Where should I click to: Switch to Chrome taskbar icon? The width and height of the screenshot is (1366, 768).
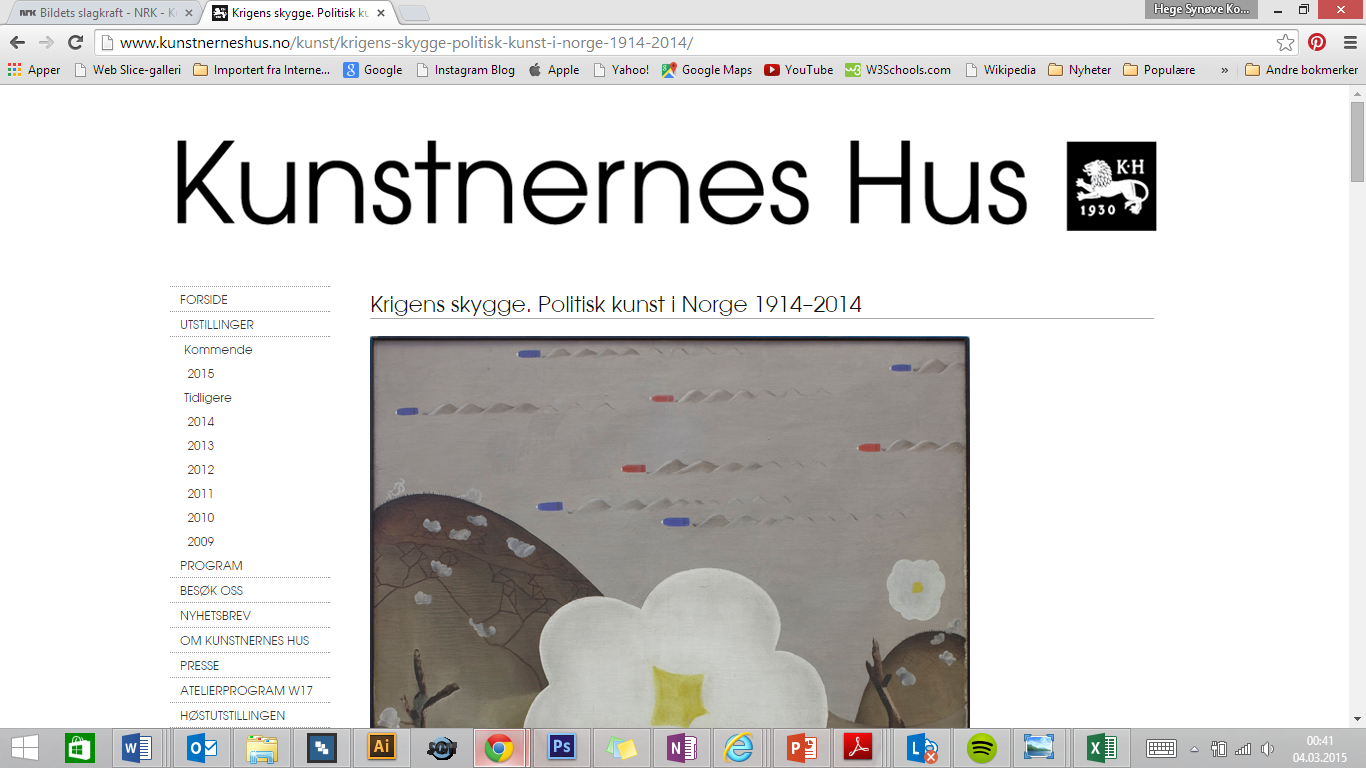pos(500,747)
